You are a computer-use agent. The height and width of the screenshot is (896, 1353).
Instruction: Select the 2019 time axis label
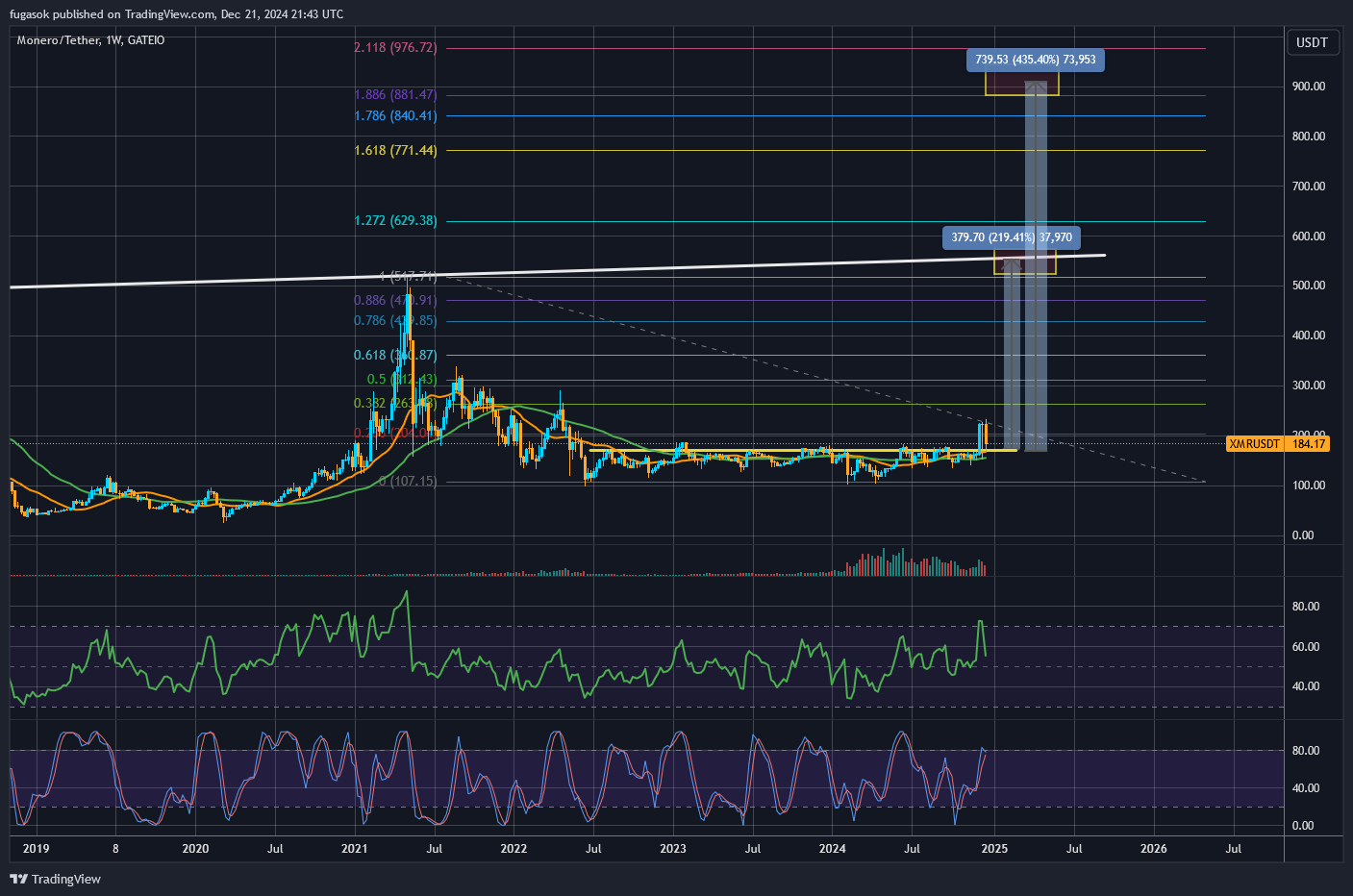click(x=36, y=849)
